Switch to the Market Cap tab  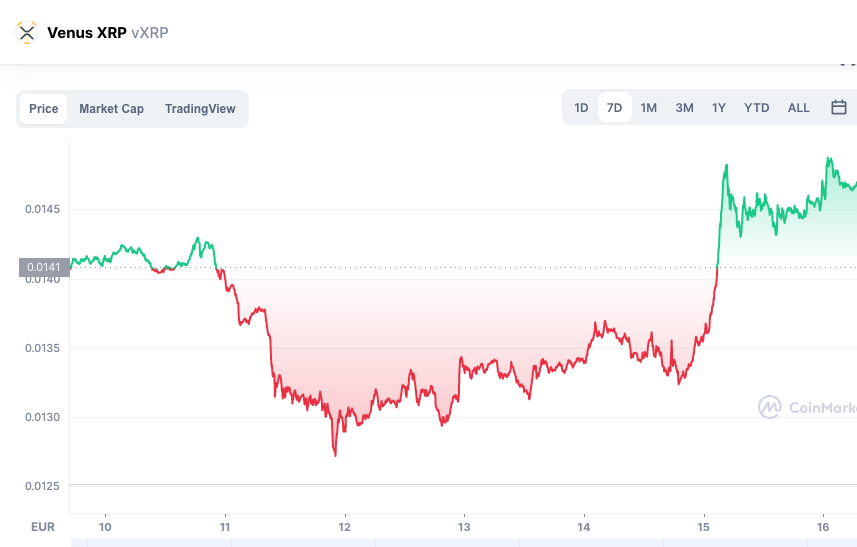(x=111, y=109)
